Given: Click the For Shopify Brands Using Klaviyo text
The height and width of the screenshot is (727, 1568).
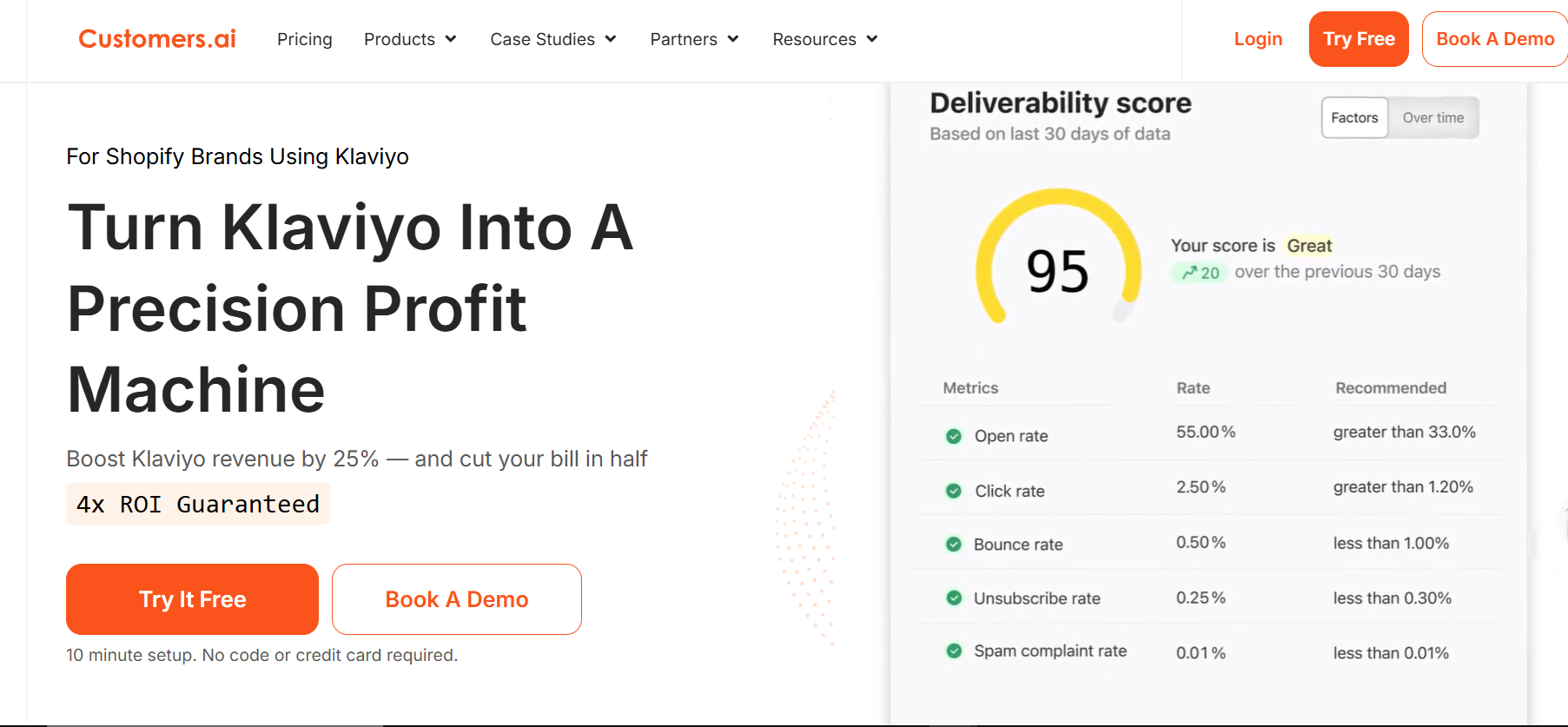Looking at the screenshot, I should pyautogui.click(x=237, y=156).
